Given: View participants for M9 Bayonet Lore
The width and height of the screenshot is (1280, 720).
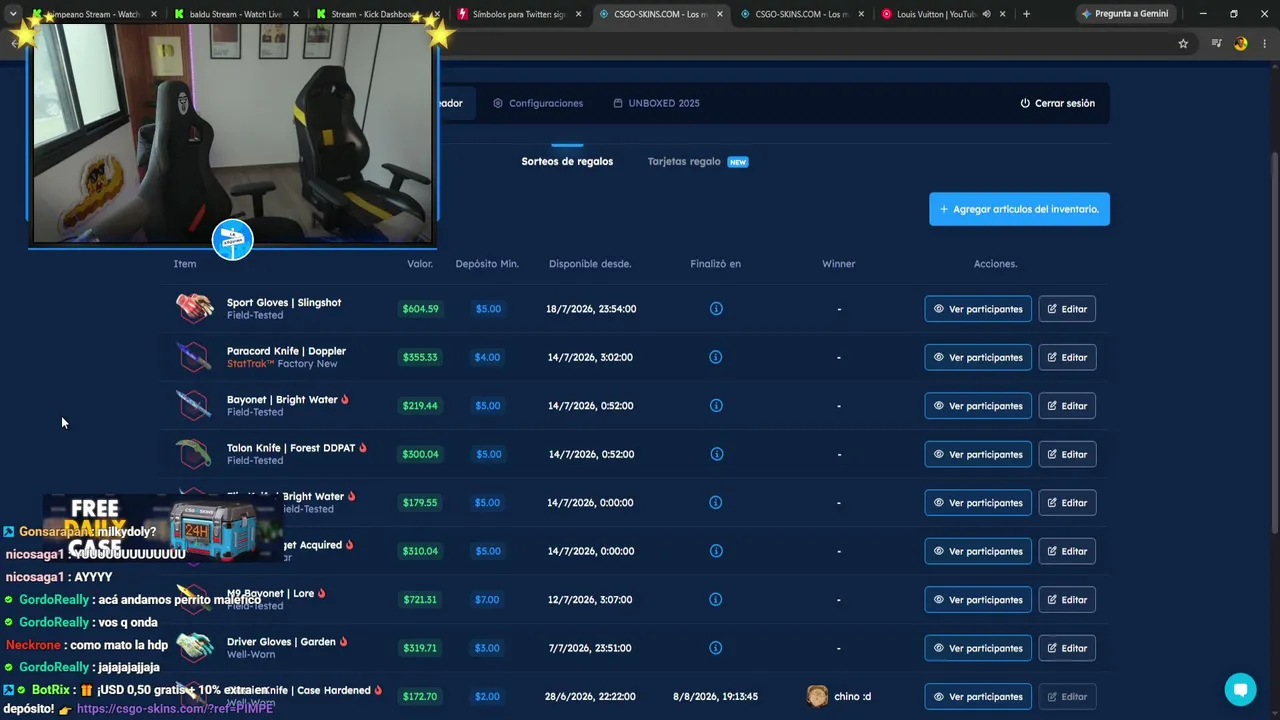Looking at the screenshot, I should pos(978,600).
